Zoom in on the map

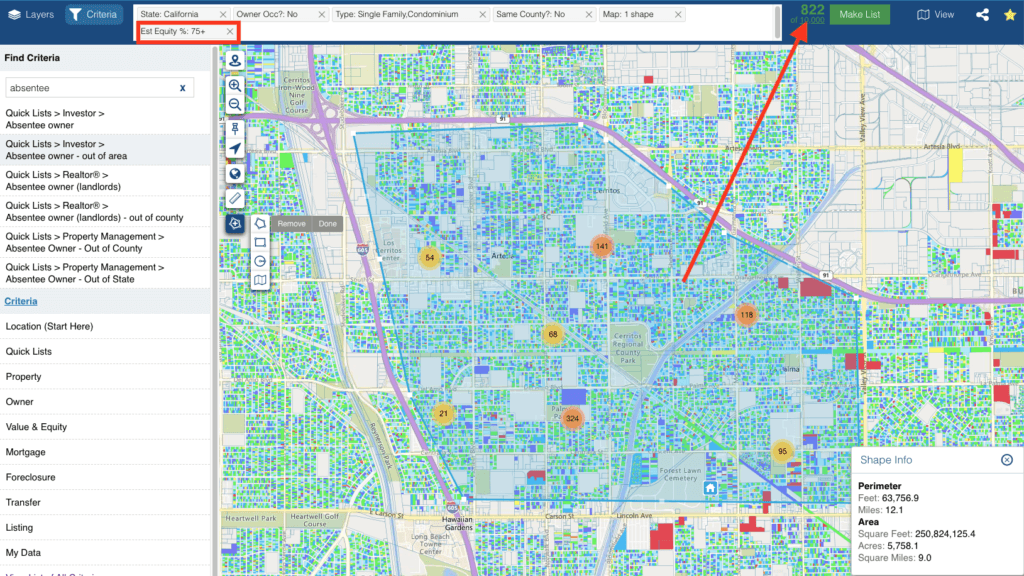(234, 86)
